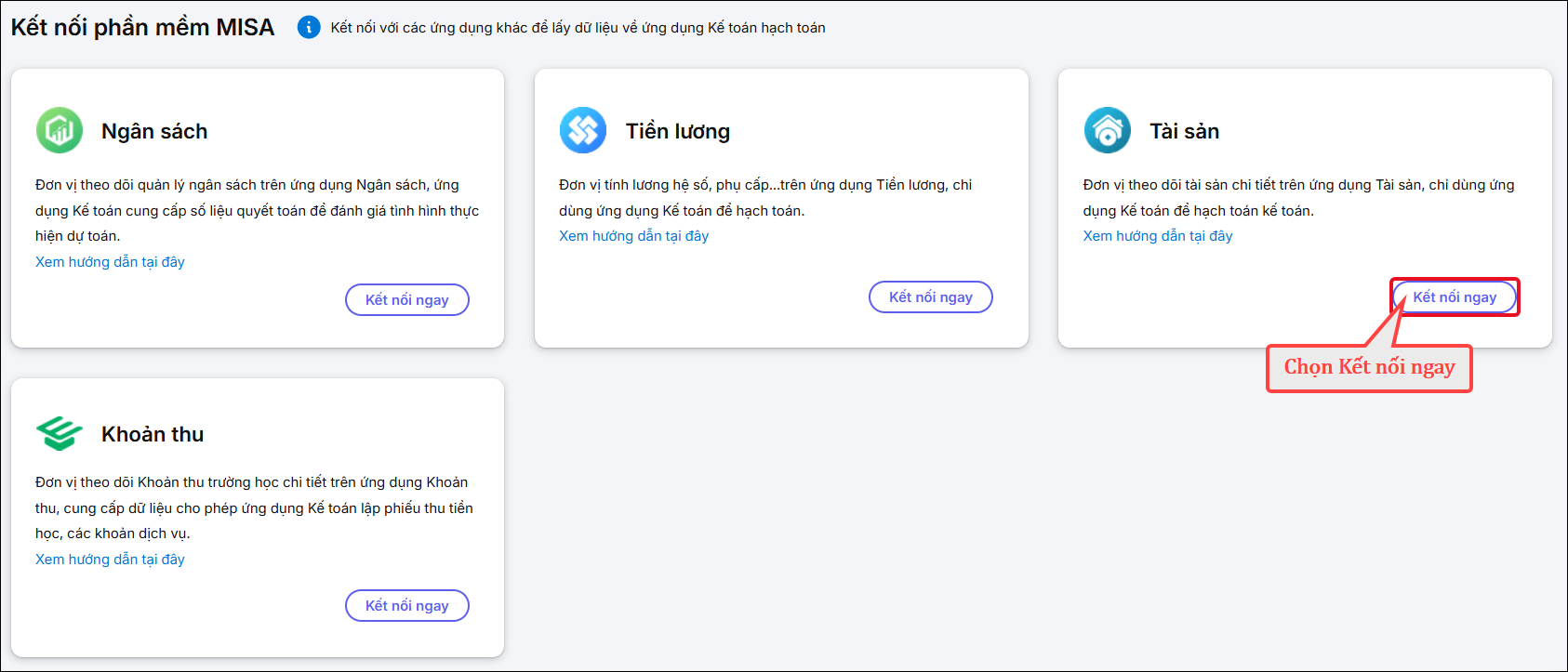
Task: Click the green Ngân sách app icon
Action: coord(60,130)
